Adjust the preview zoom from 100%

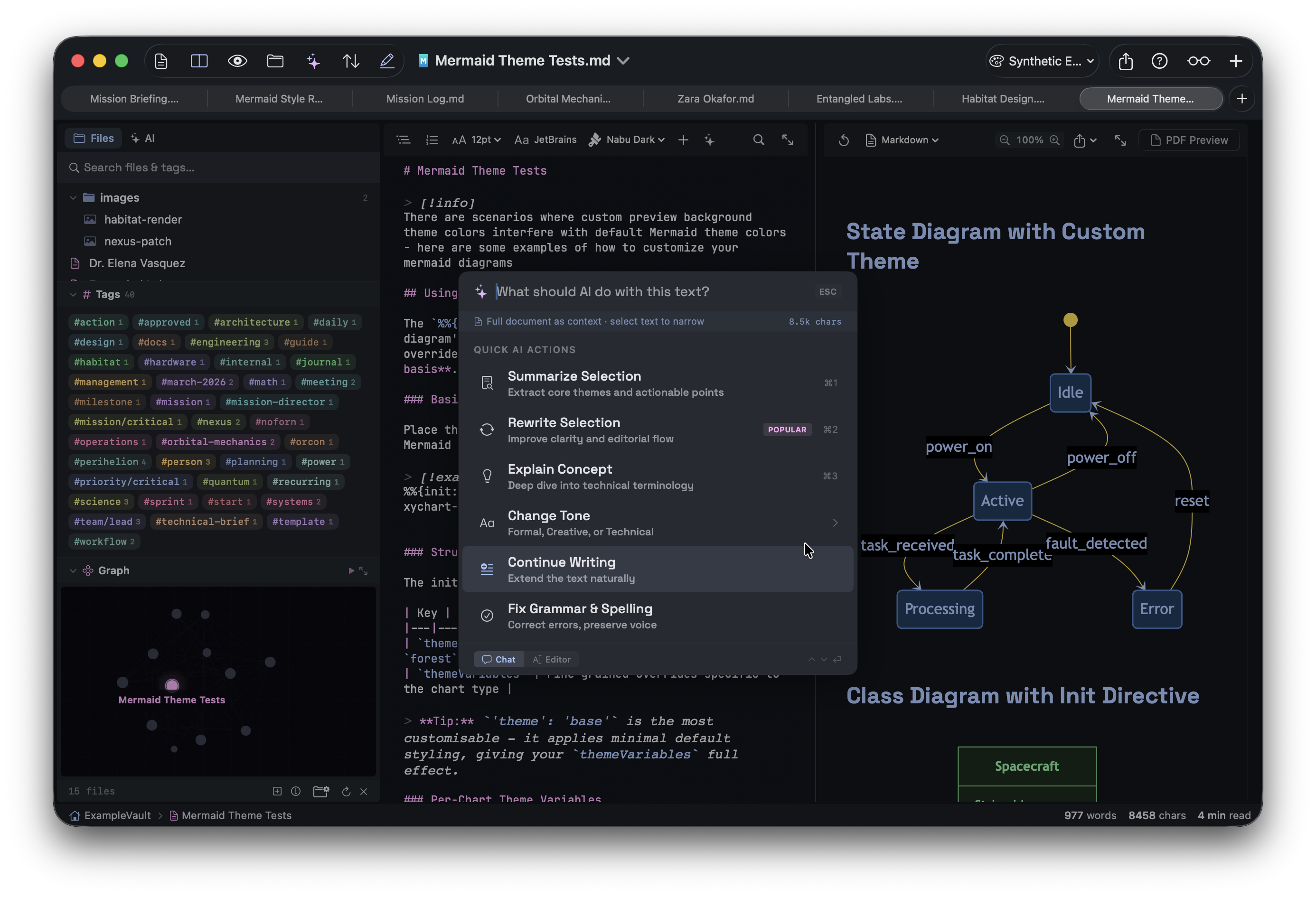point(1029,140)
